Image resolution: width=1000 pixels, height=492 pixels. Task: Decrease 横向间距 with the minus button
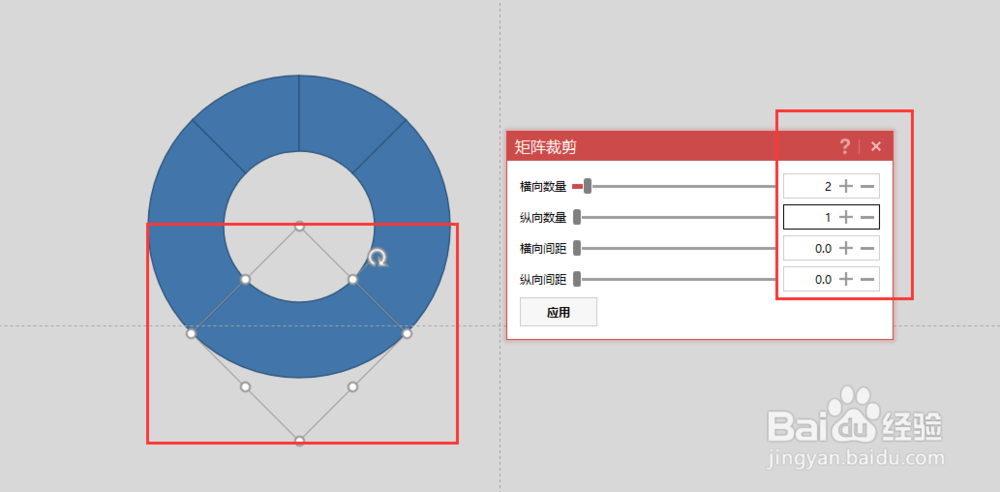867,248
